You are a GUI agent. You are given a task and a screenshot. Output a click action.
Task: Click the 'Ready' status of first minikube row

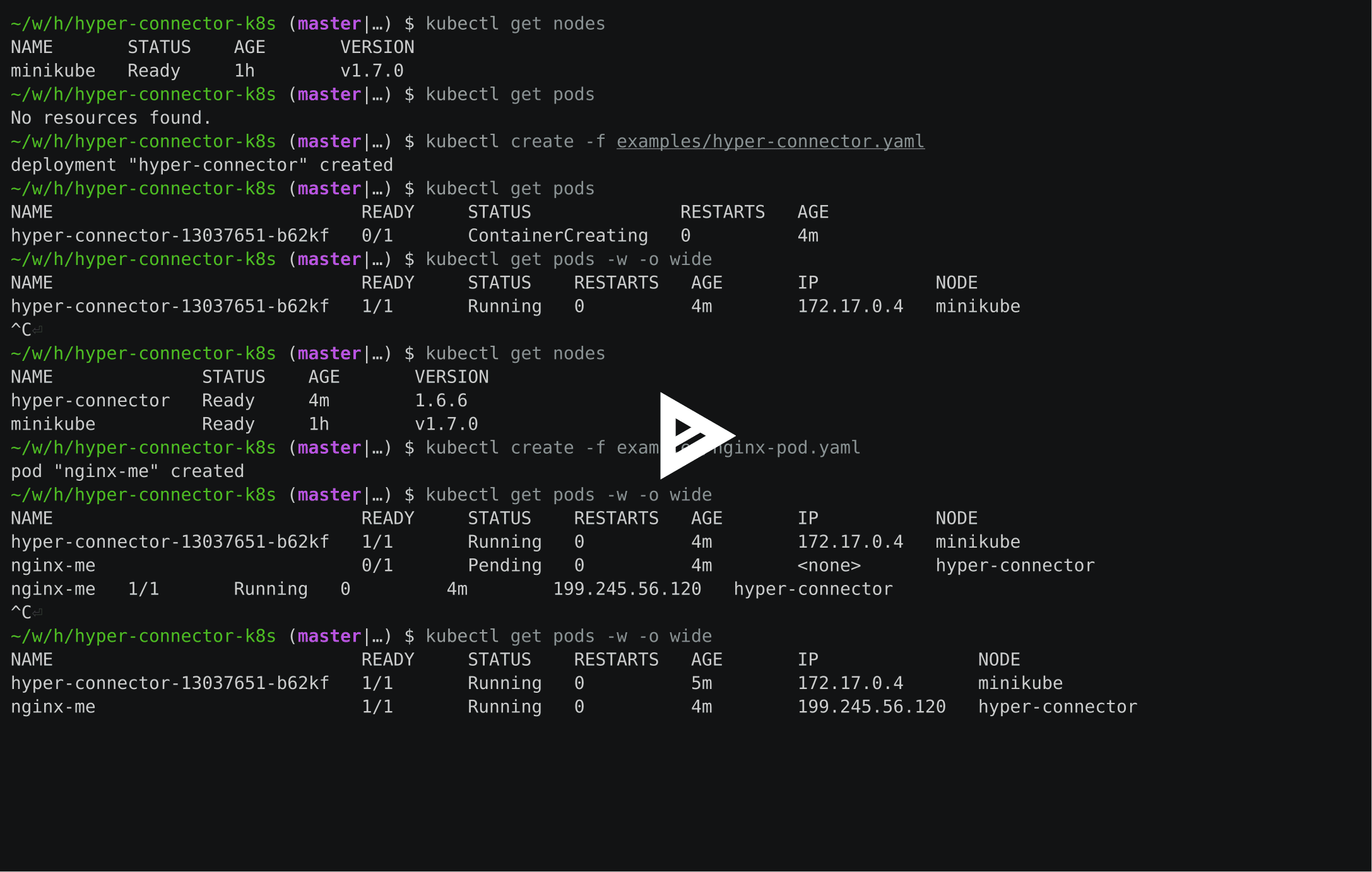154,71
